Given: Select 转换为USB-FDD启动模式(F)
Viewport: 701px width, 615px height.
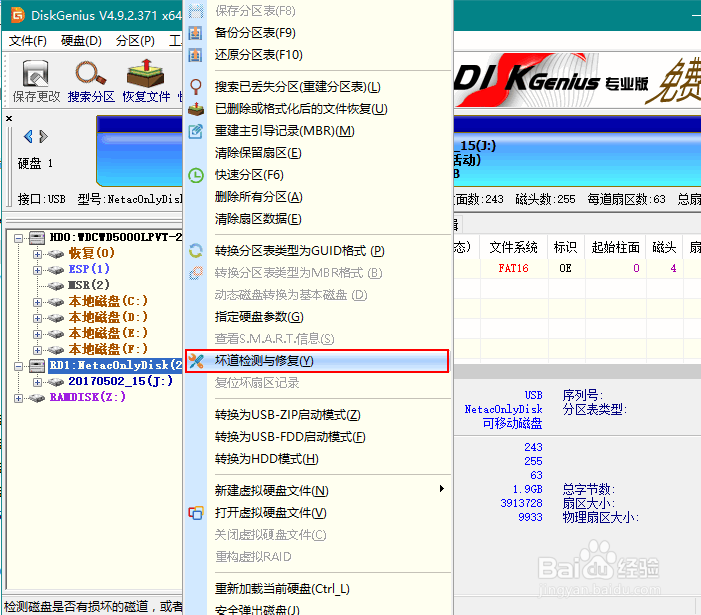Looking at the screenshot, I should click(290, 437).
